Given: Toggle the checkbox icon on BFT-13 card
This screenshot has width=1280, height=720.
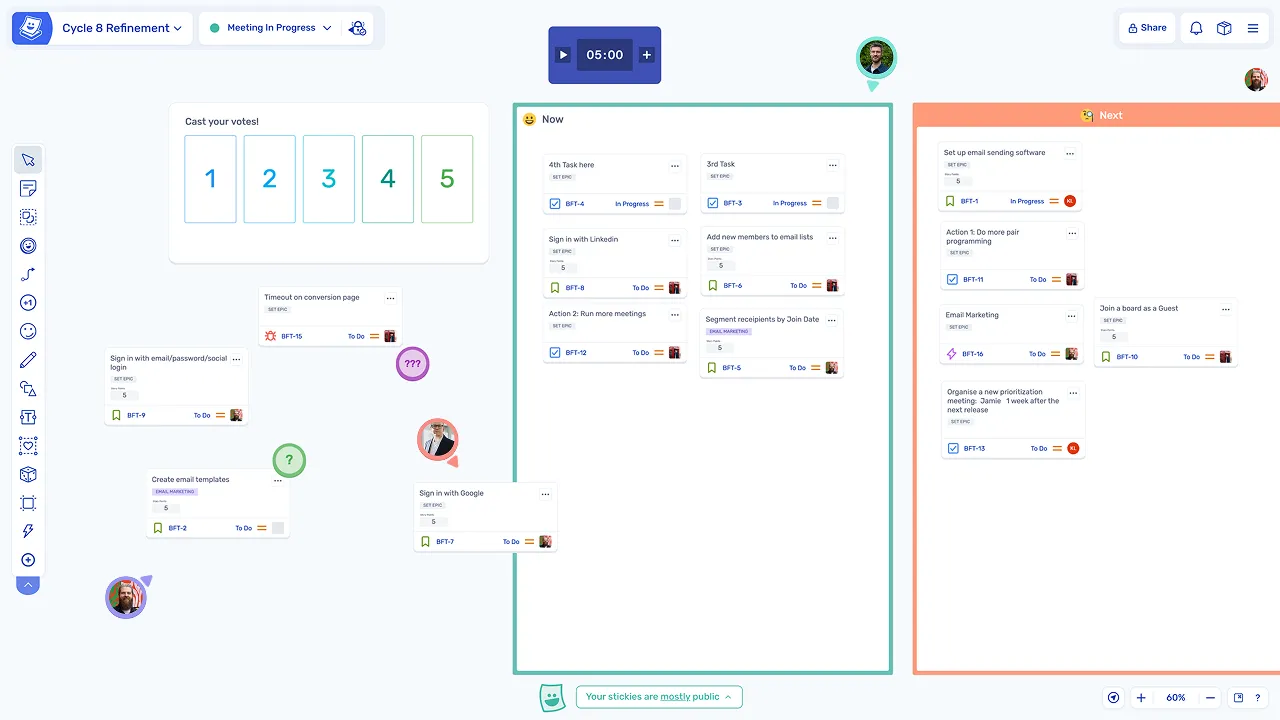Looking at the screenshot, I should coord(952,449).
